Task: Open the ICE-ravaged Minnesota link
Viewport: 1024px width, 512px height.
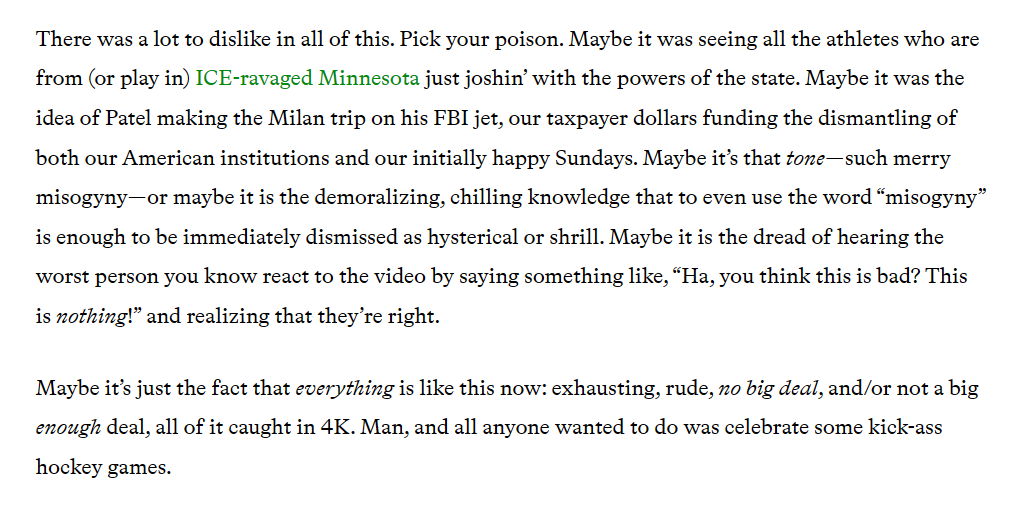Action: [307, 79]
